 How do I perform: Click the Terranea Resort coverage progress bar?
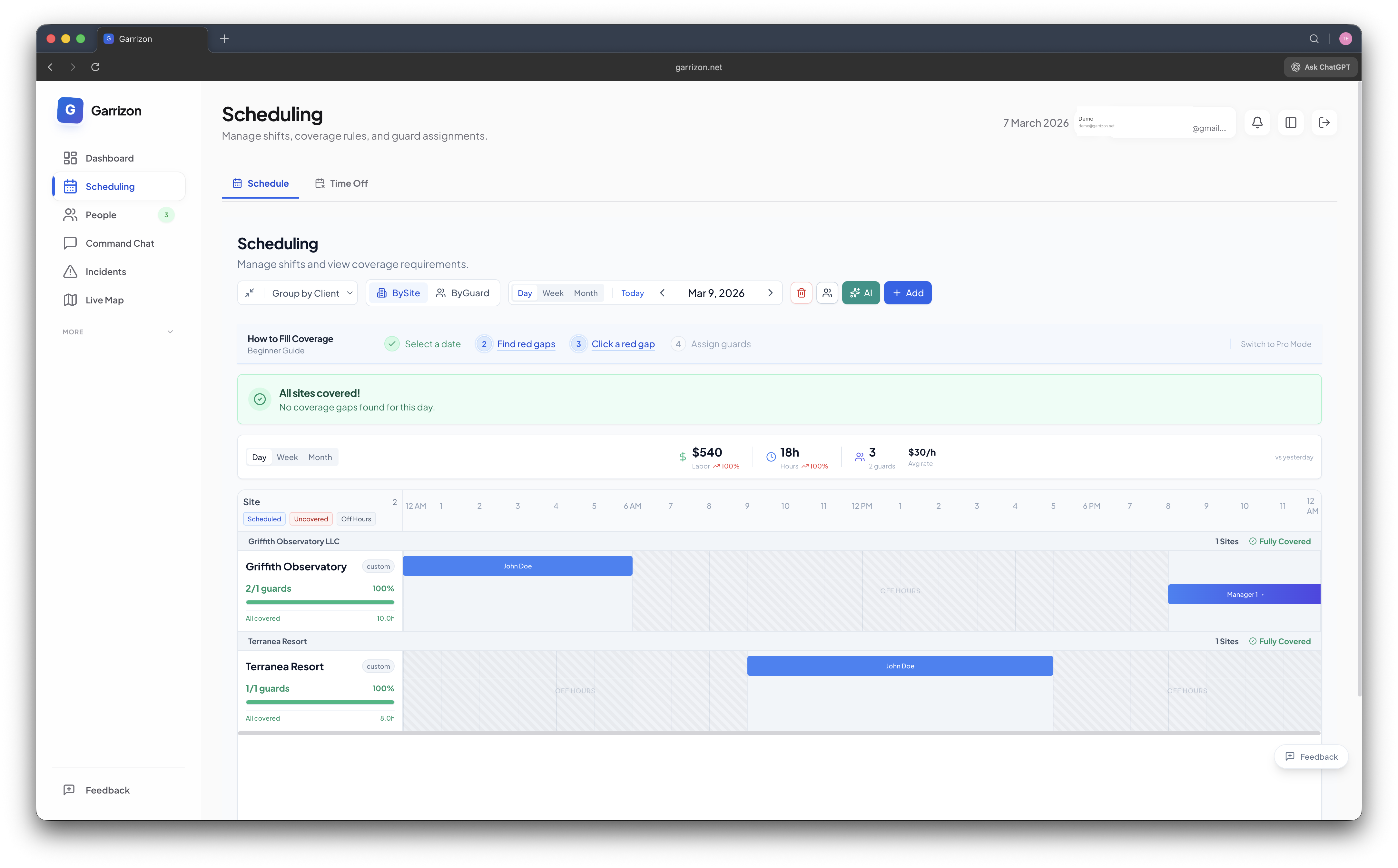point(320,702)
